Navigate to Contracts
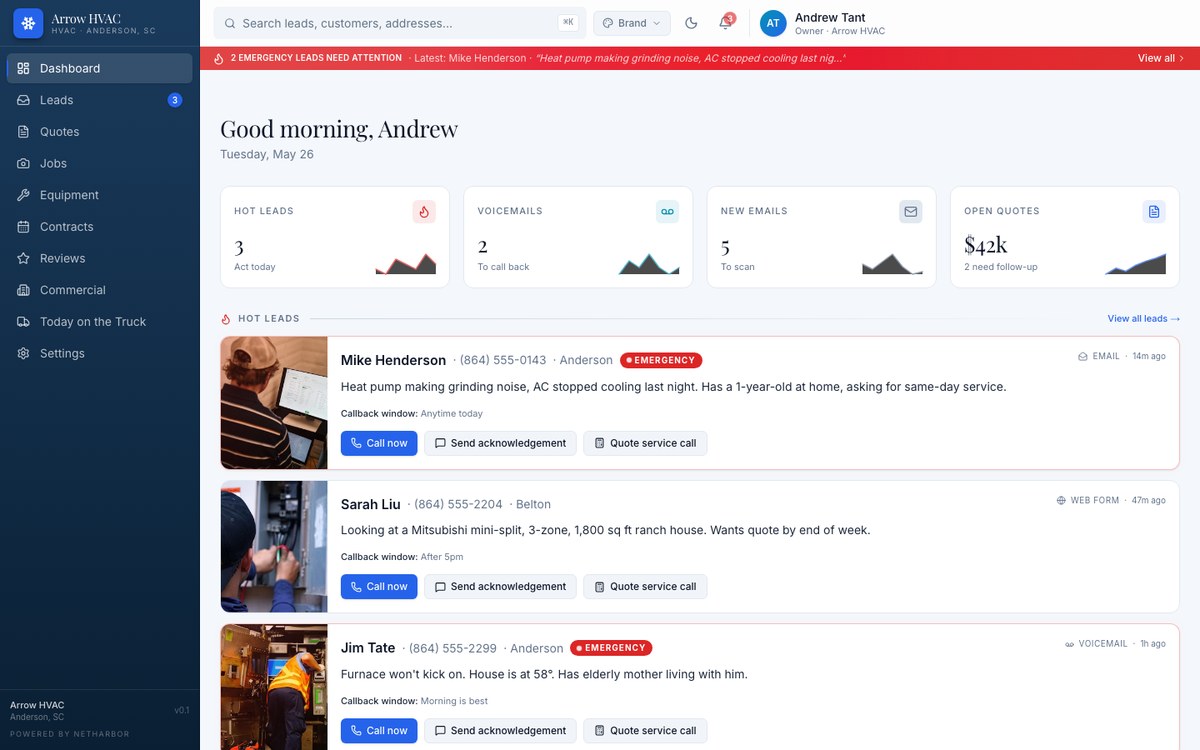Viewport: 1200px width, 750px height. (x=100, y=227)
